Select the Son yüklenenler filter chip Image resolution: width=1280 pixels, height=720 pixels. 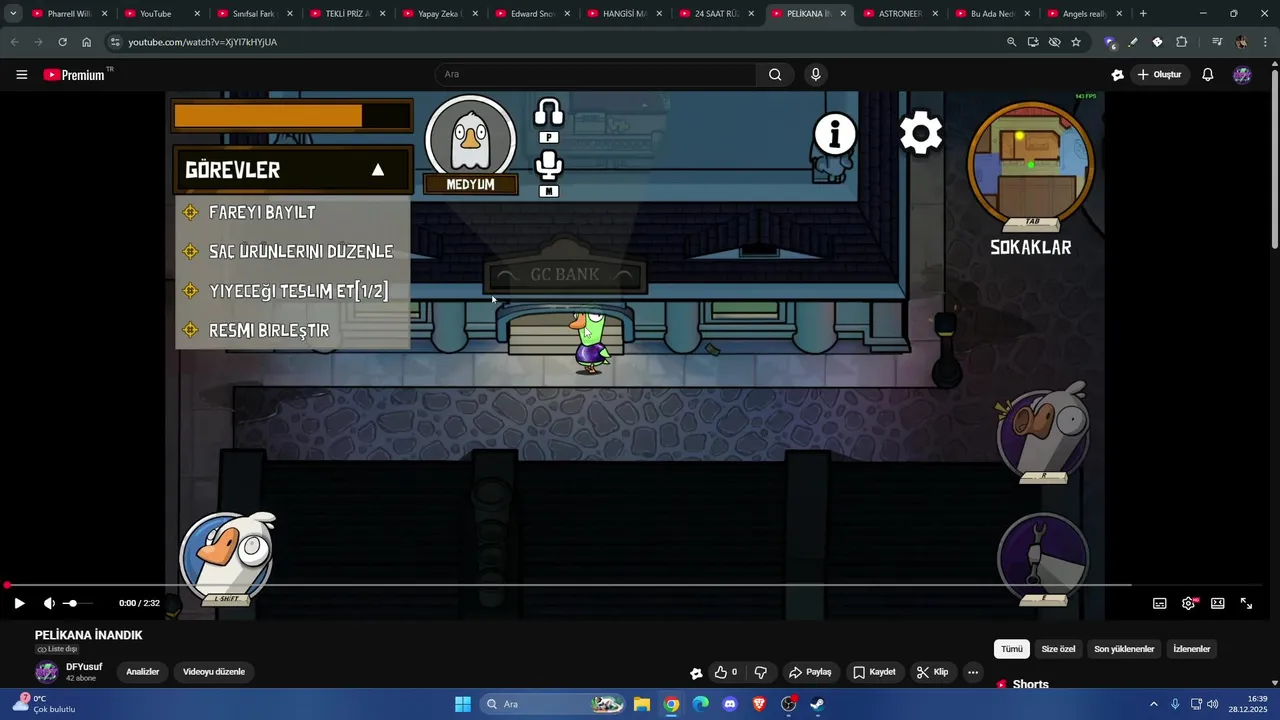click(x=1124, y=649)
